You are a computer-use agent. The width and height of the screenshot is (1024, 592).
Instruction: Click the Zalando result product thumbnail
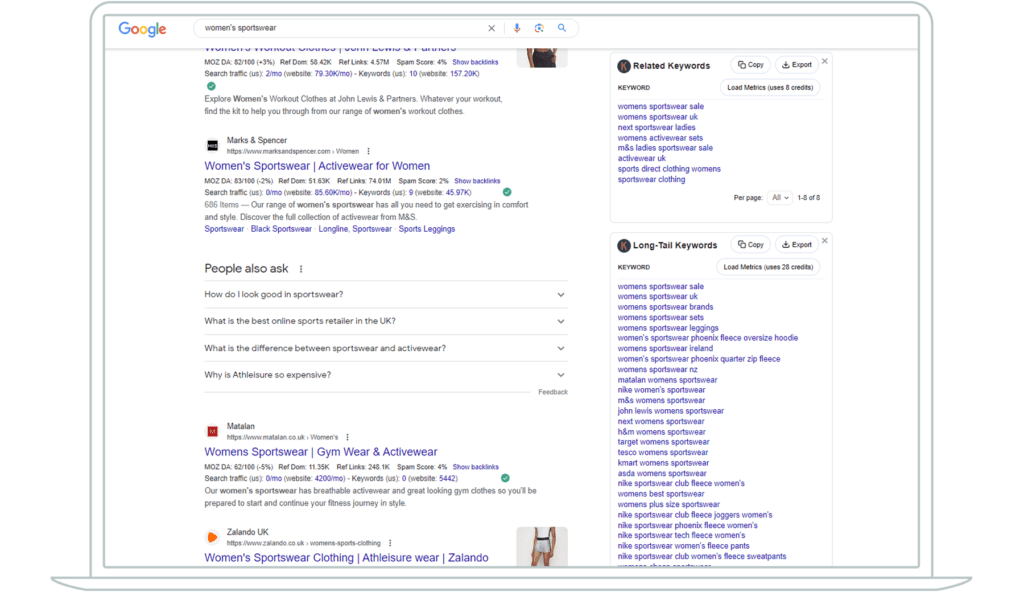coord(541,547)
